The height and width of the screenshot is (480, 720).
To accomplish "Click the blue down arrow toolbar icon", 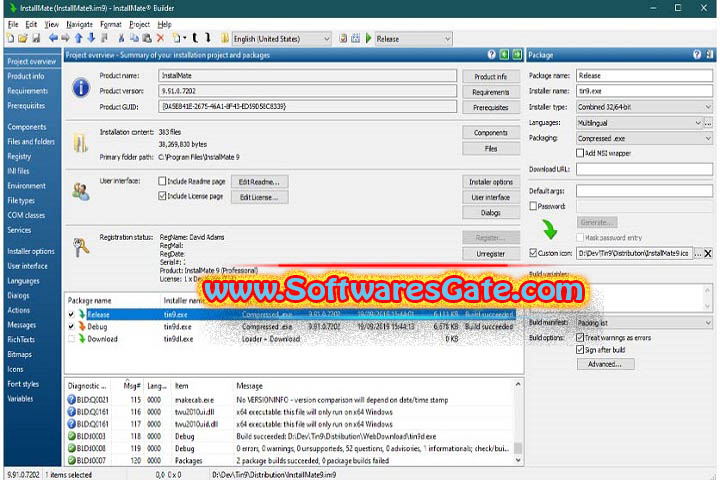I will click(91, 38).
